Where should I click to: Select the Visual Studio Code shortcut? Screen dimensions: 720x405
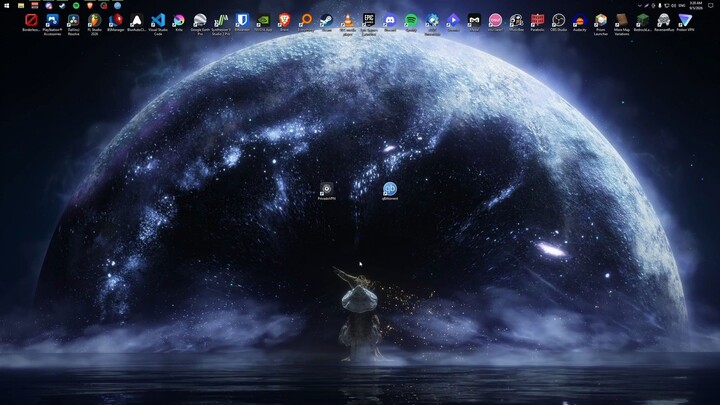(x=158, y=23)
